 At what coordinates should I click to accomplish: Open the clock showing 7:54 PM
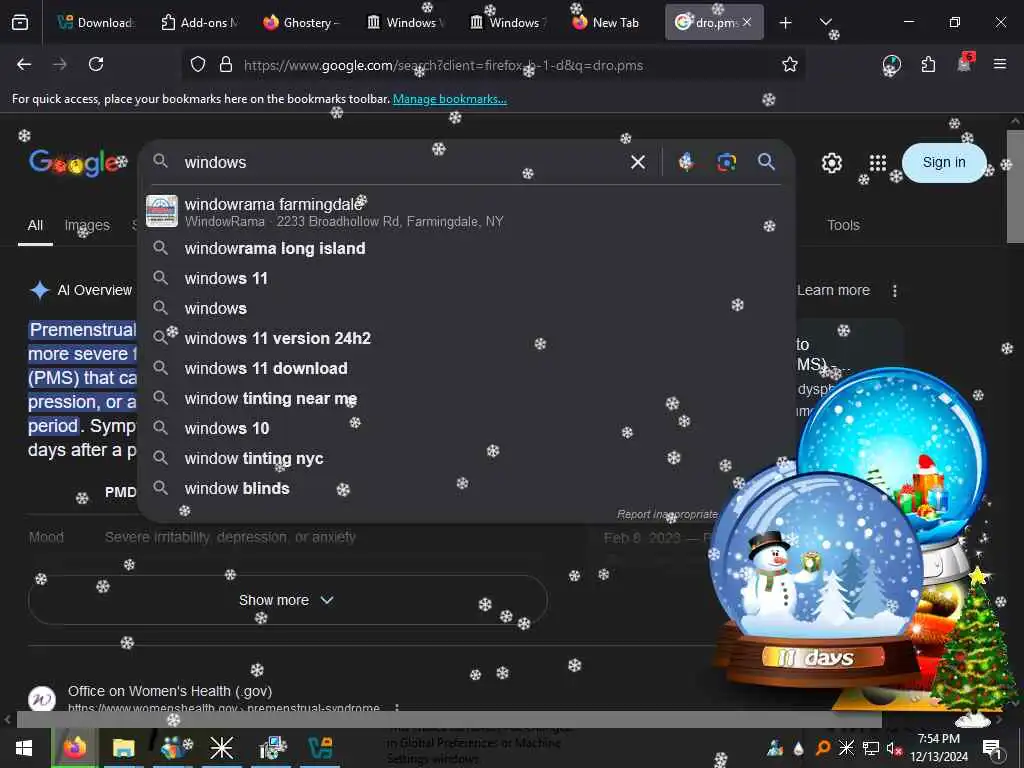tap(938, 748)
